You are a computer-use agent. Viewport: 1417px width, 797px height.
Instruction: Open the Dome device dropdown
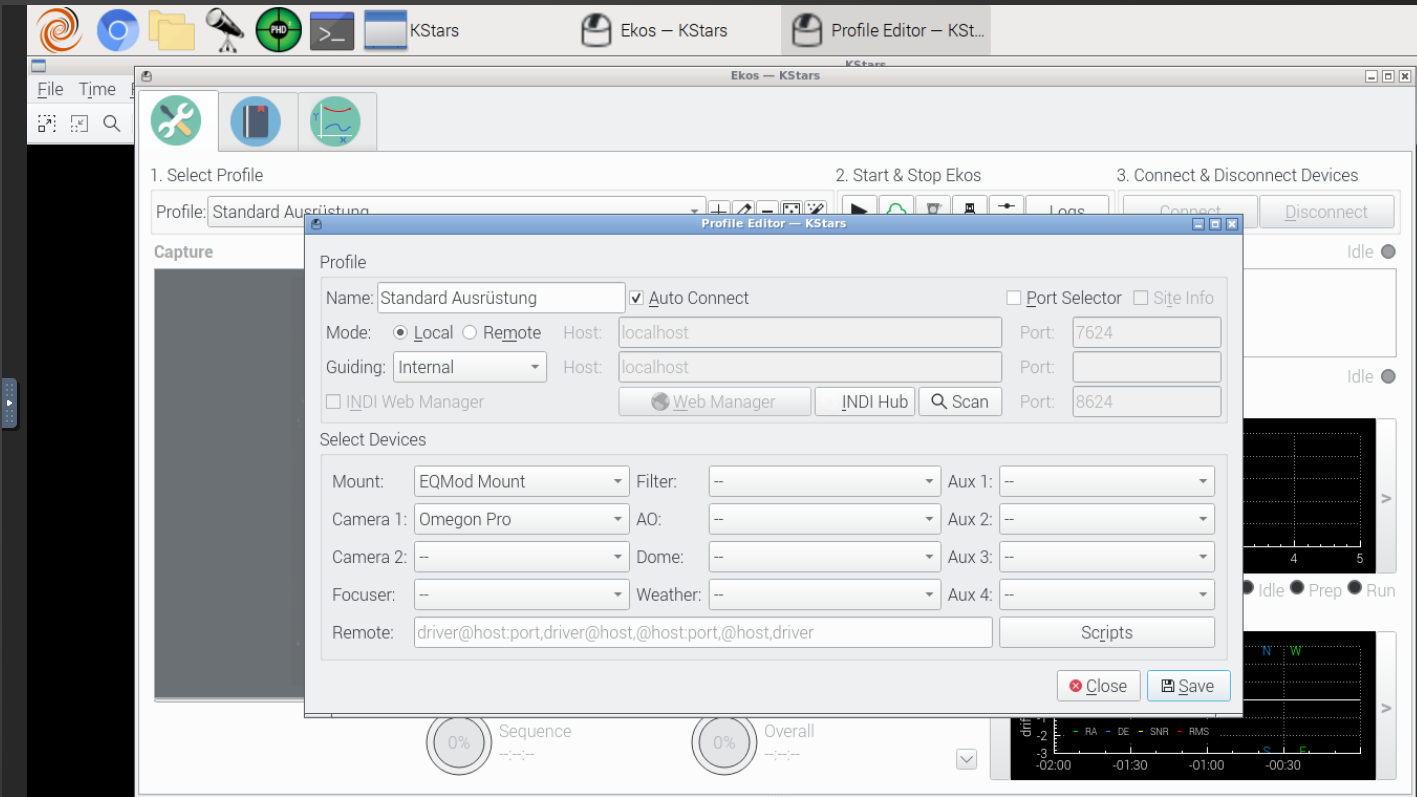pyautogui.click(x=824, y=557)
